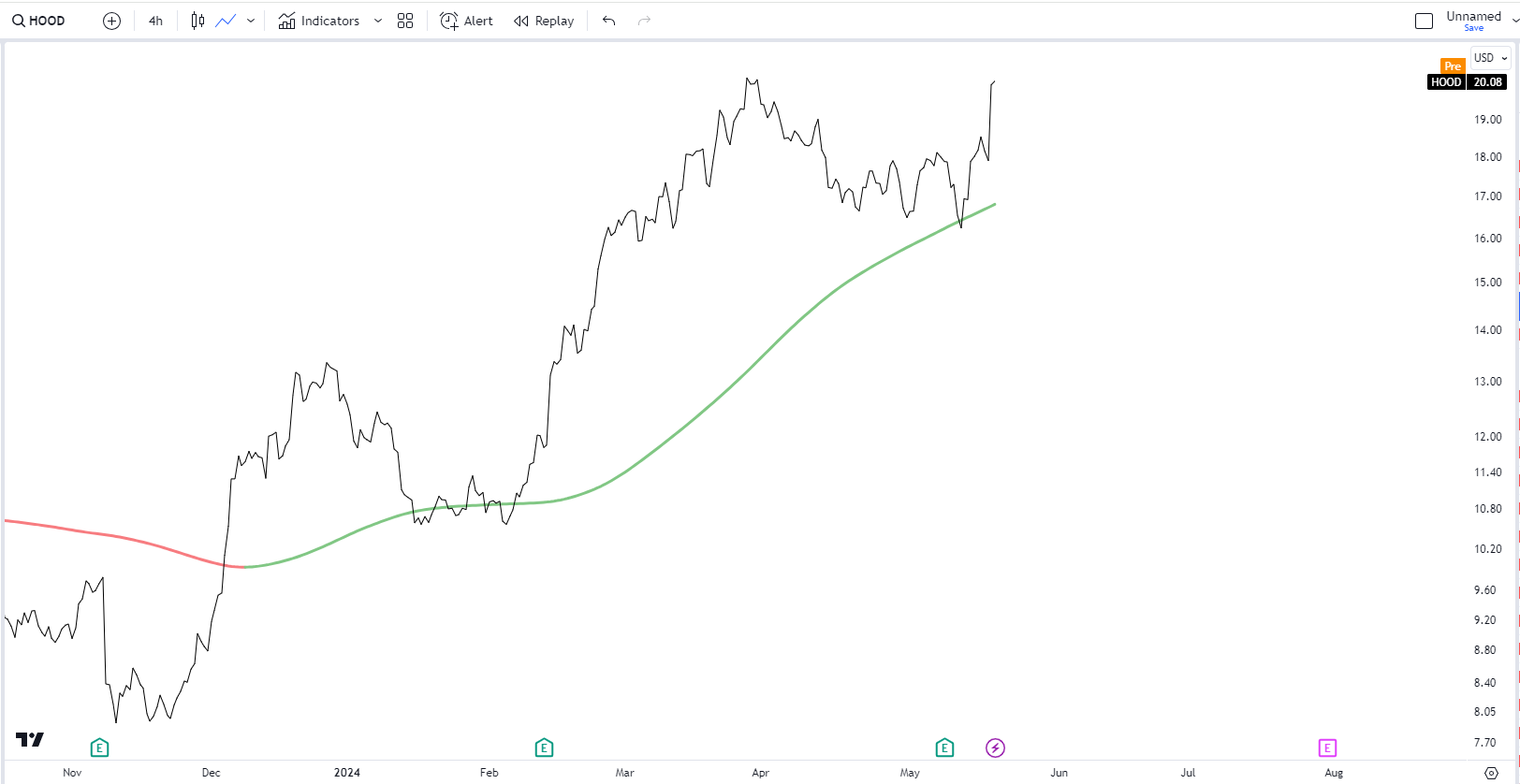Click the Unnamed layout name

1473,16
